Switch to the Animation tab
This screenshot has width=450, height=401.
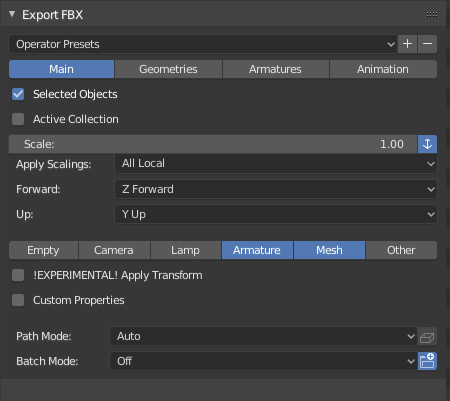tap(383, 69)
